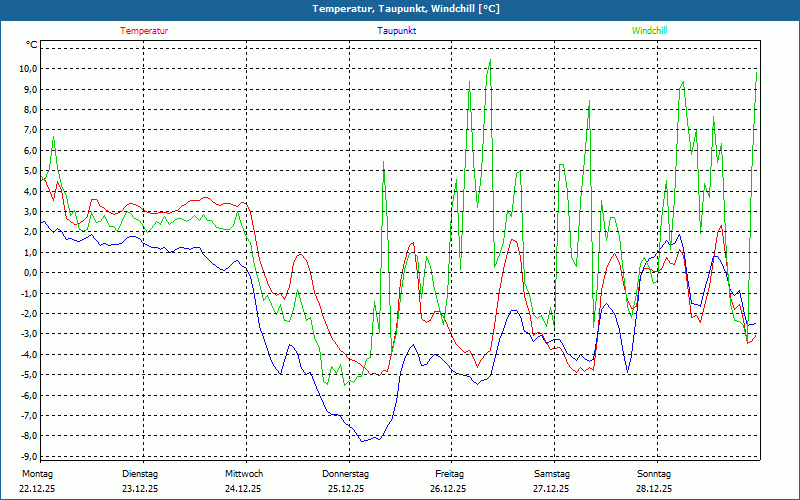
Task: Click the blue Taupunkt legend label
Action: click(397, 31)
